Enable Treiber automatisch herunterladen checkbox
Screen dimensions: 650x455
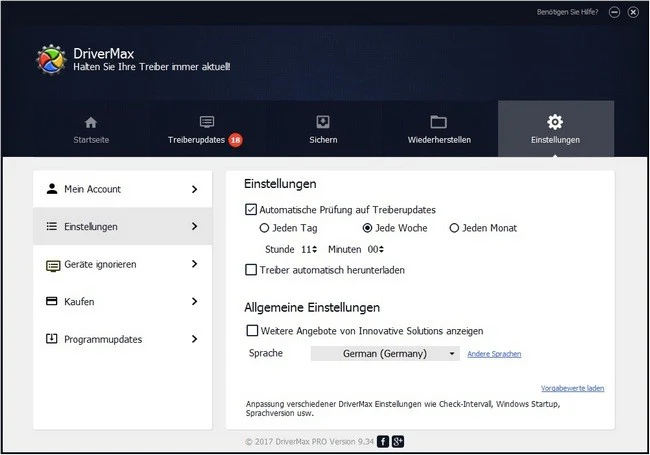251,270
